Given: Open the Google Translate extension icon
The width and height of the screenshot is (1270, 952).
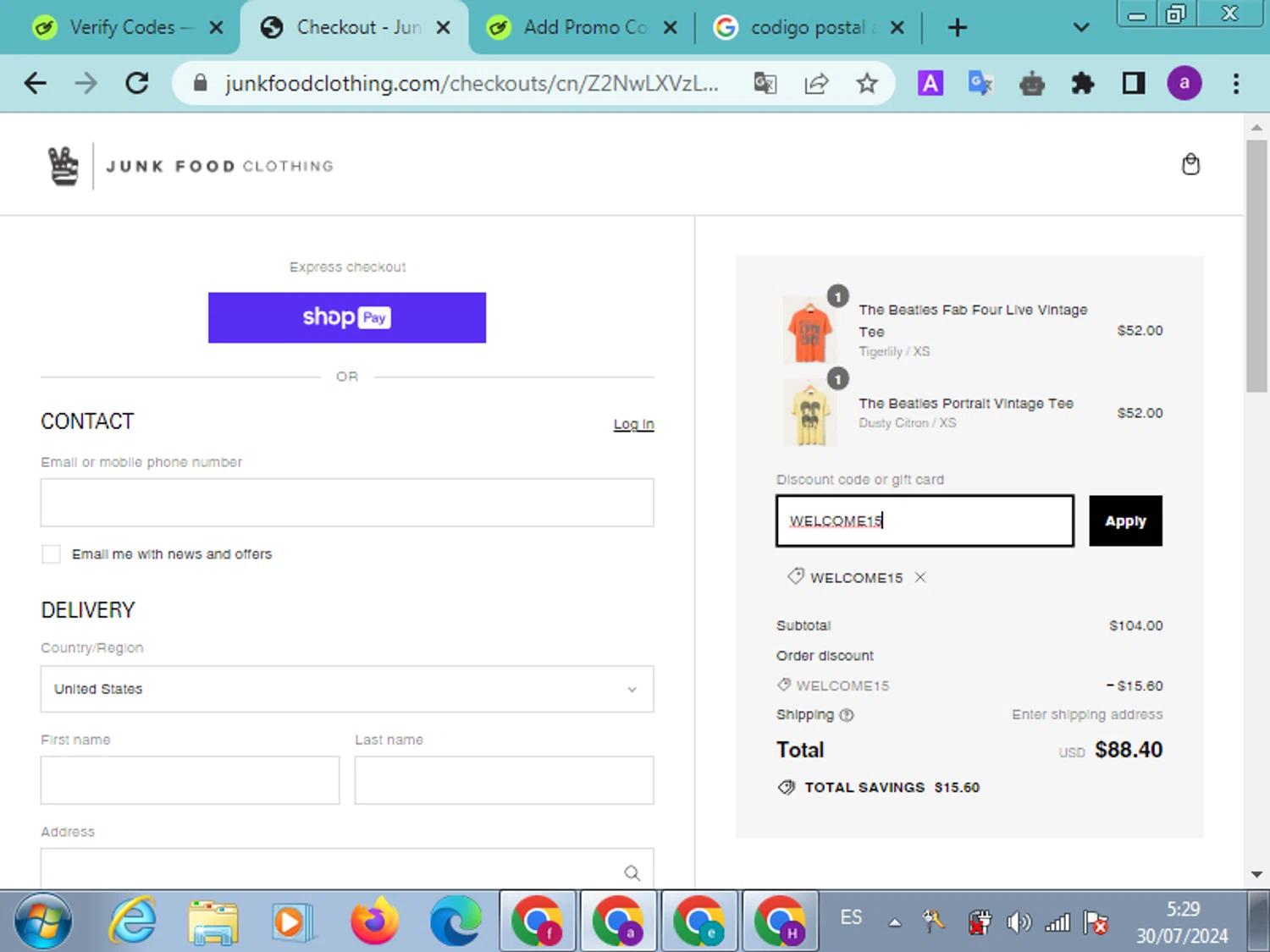Looking at the screenshot, I should coord(980,83).
